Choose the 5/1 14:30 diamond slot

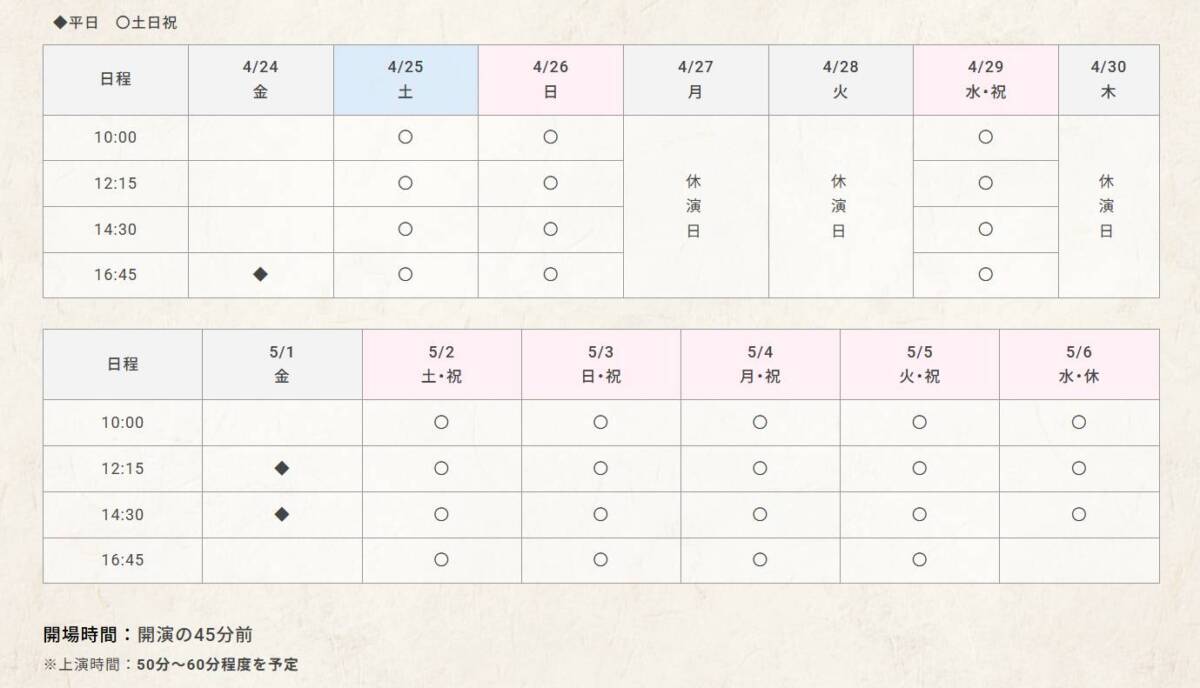point(282,514)
